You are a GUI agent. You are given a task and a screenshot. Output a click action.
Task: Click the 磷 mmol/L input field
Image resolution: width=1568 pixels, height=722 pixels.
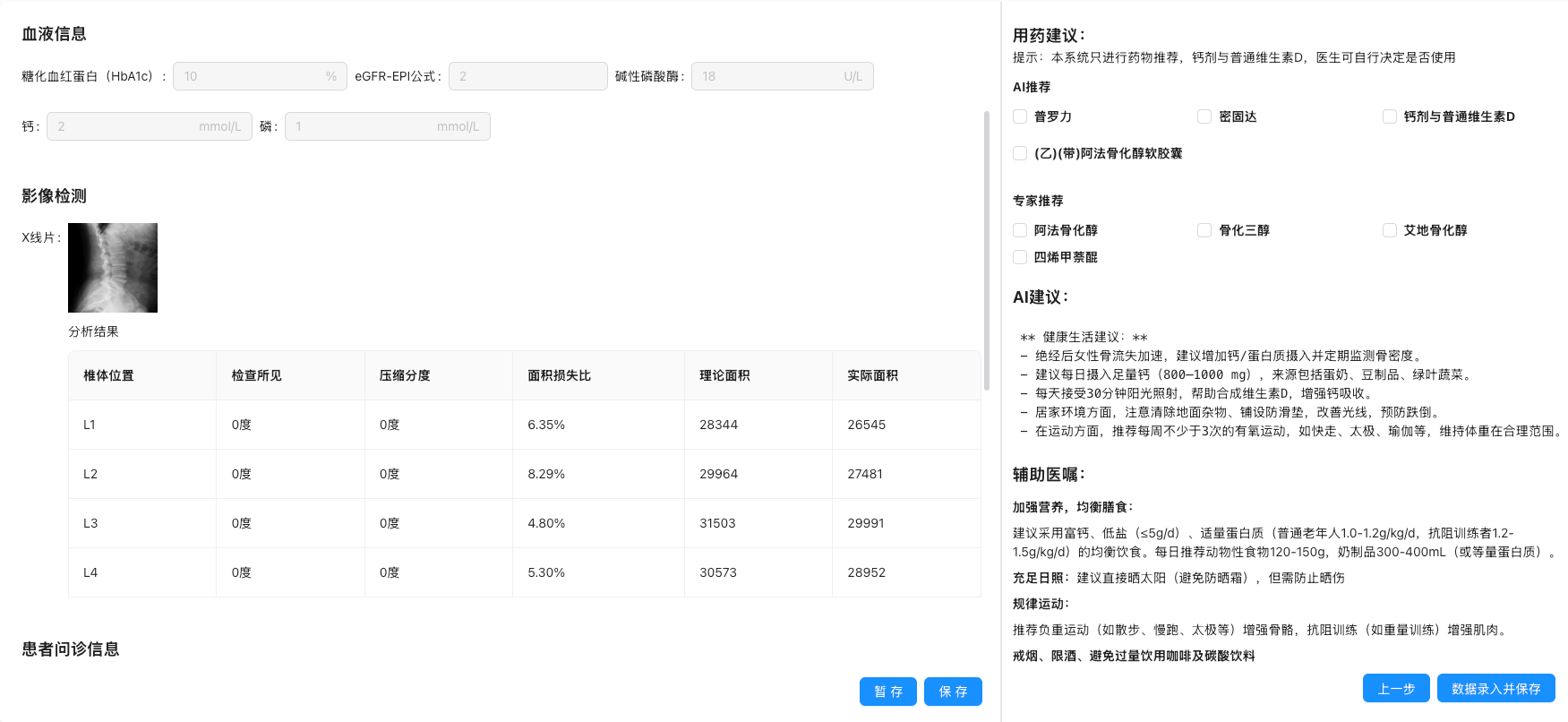coord(388,126)
